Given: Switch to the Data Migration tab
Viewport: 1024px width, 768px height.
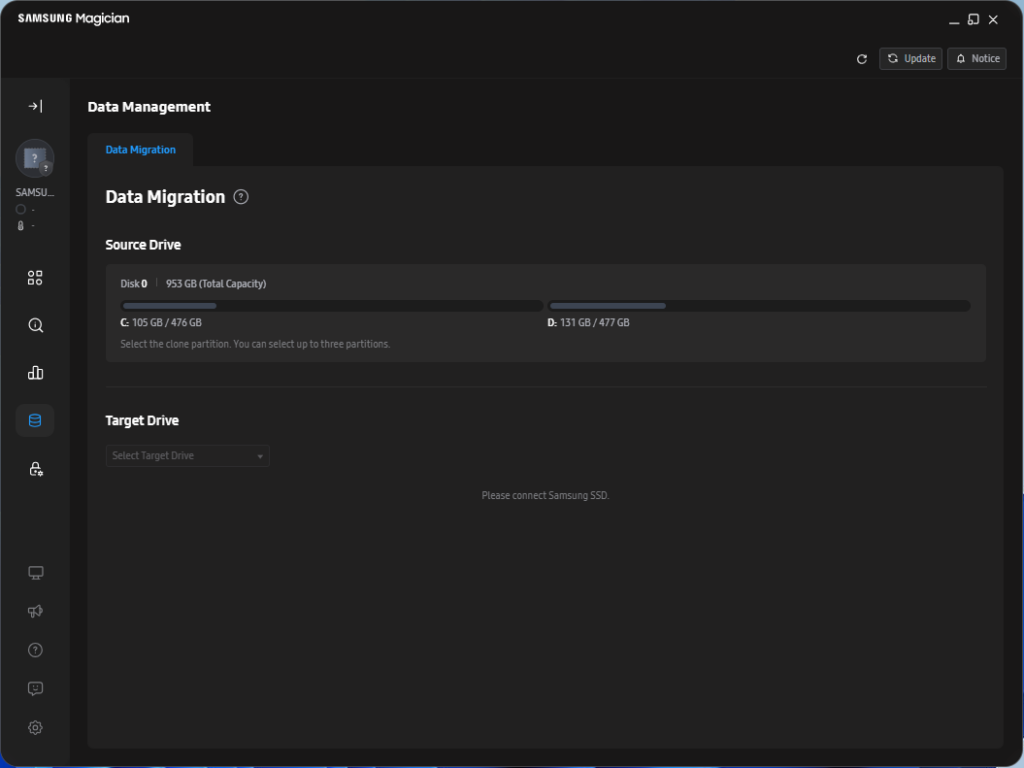Looking at the screenshot, I should (x=140, y=150).
